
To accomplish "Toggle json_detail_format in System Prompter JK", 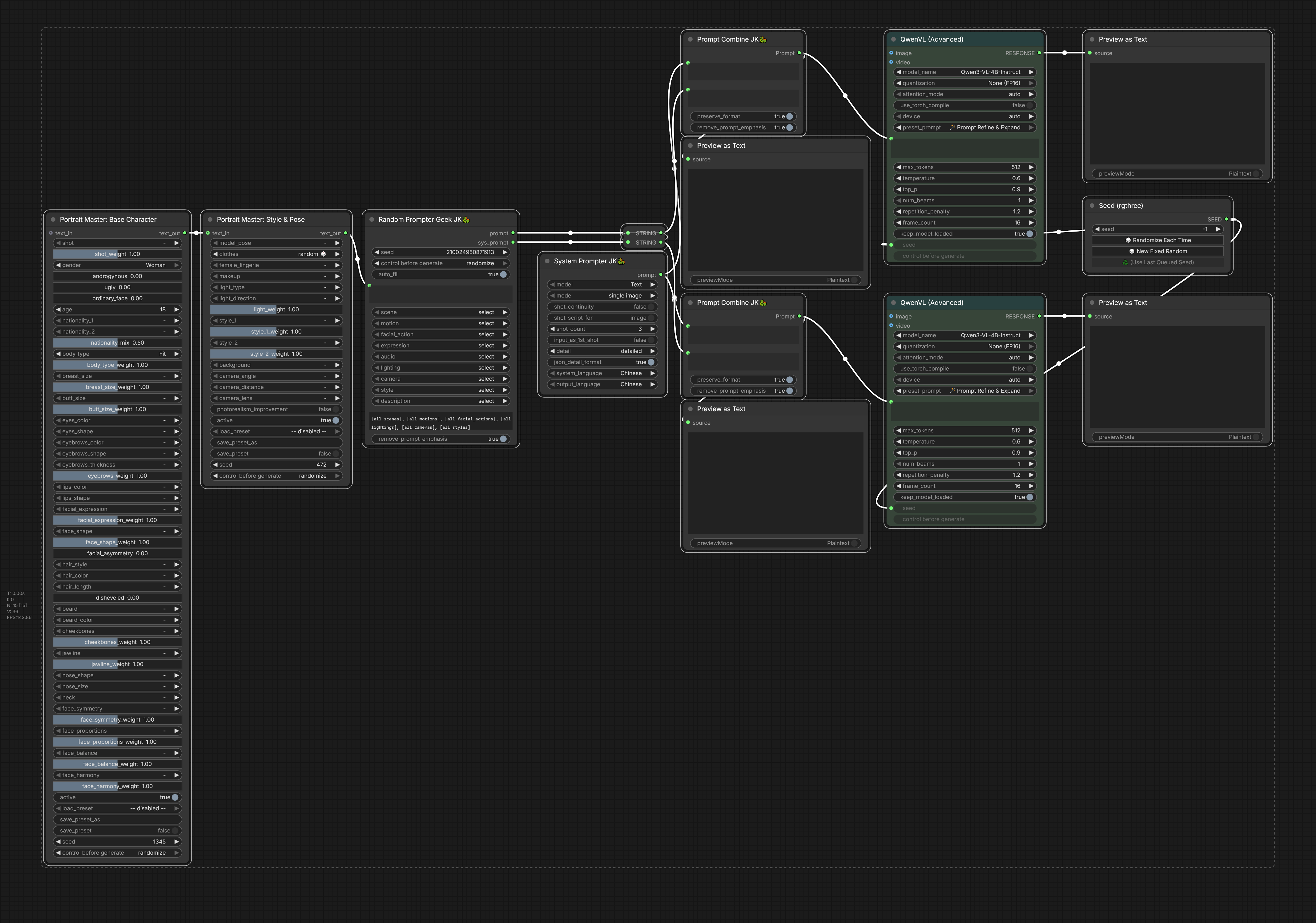I will click(x=602, y=362).
